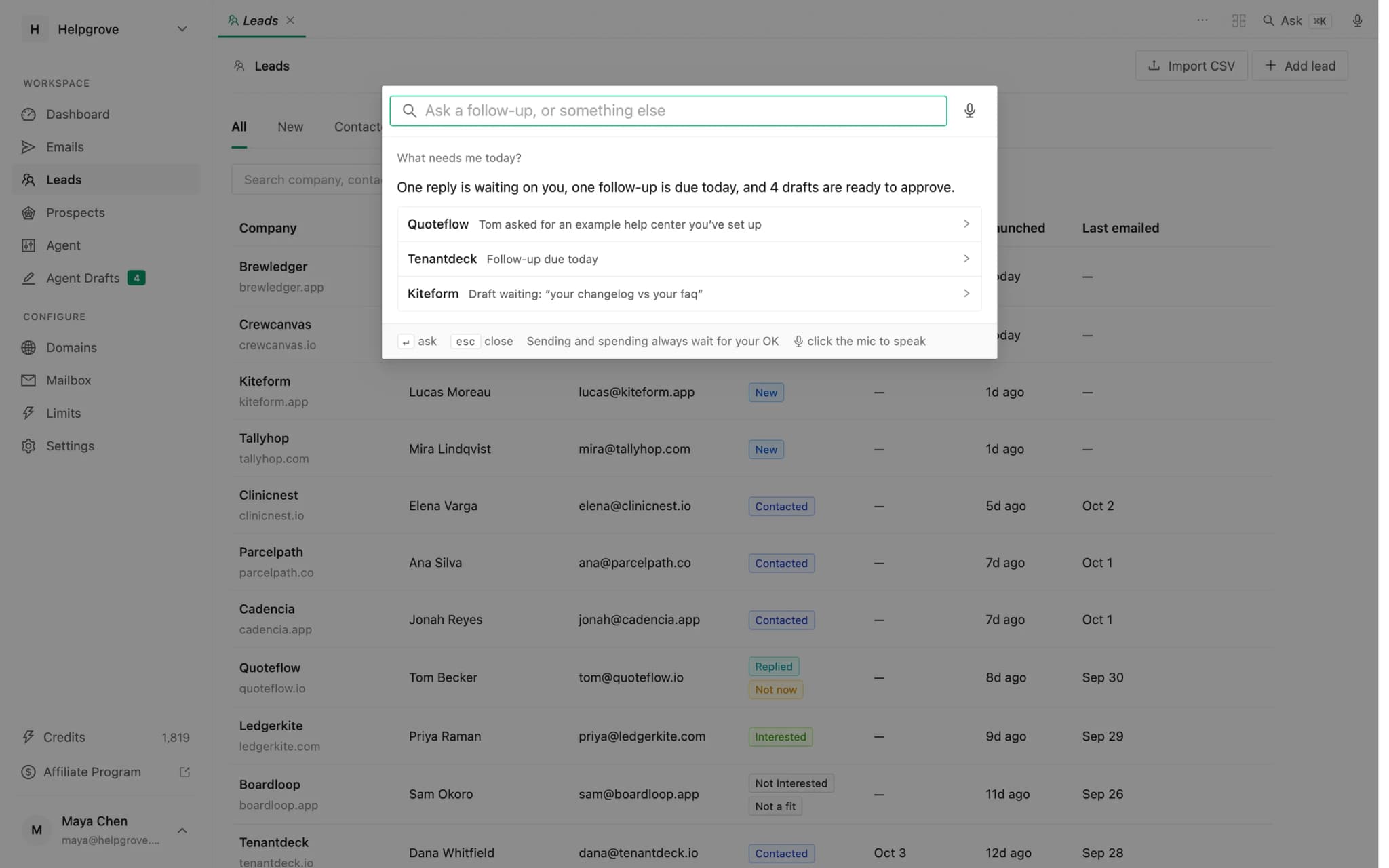Click the Add lead button
The height and width of the screenshot is (868, 1389).
click(x=1299, y=66)
